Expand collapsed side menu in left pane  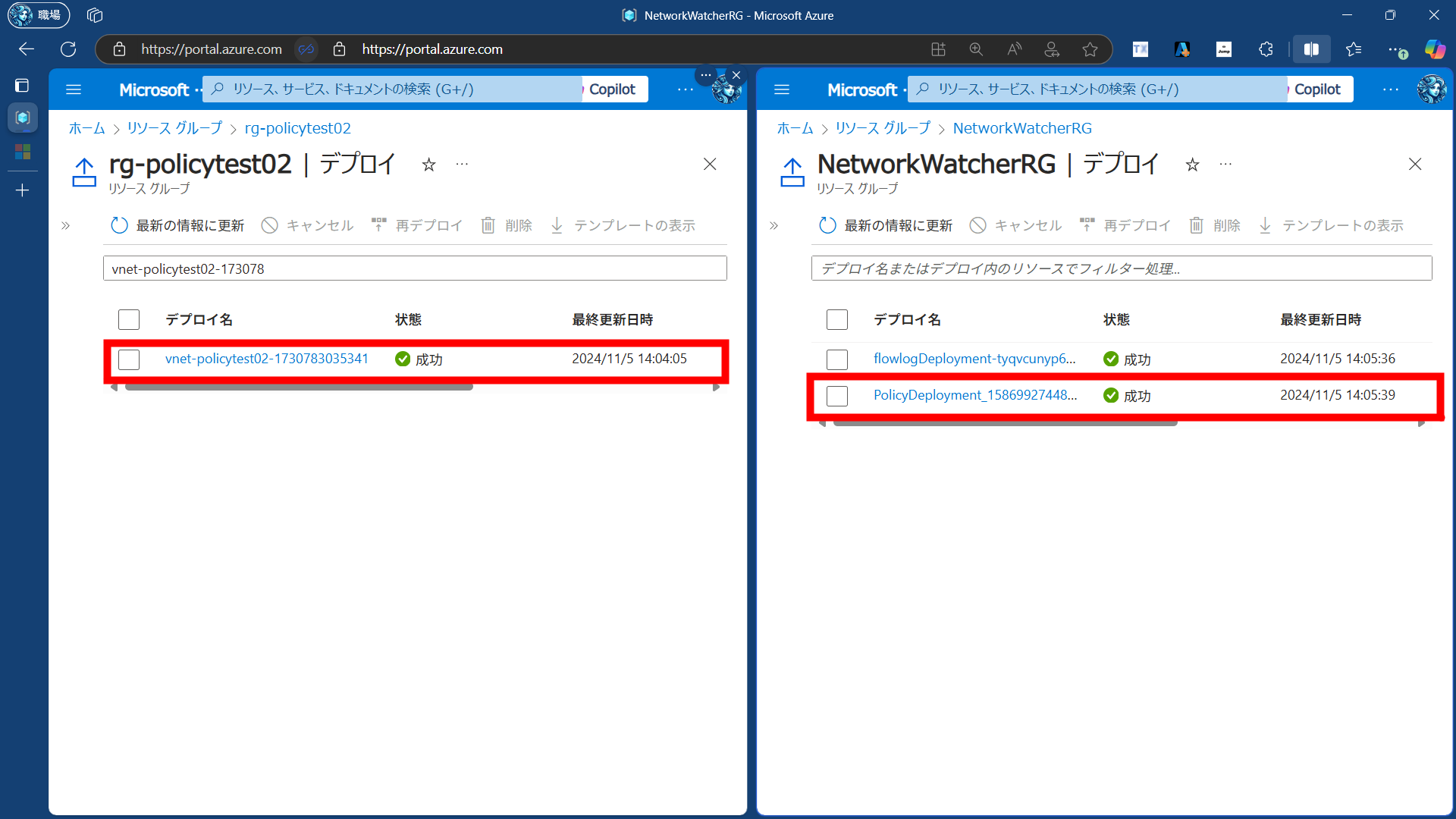pyautogui.click(x=66, y=225)
